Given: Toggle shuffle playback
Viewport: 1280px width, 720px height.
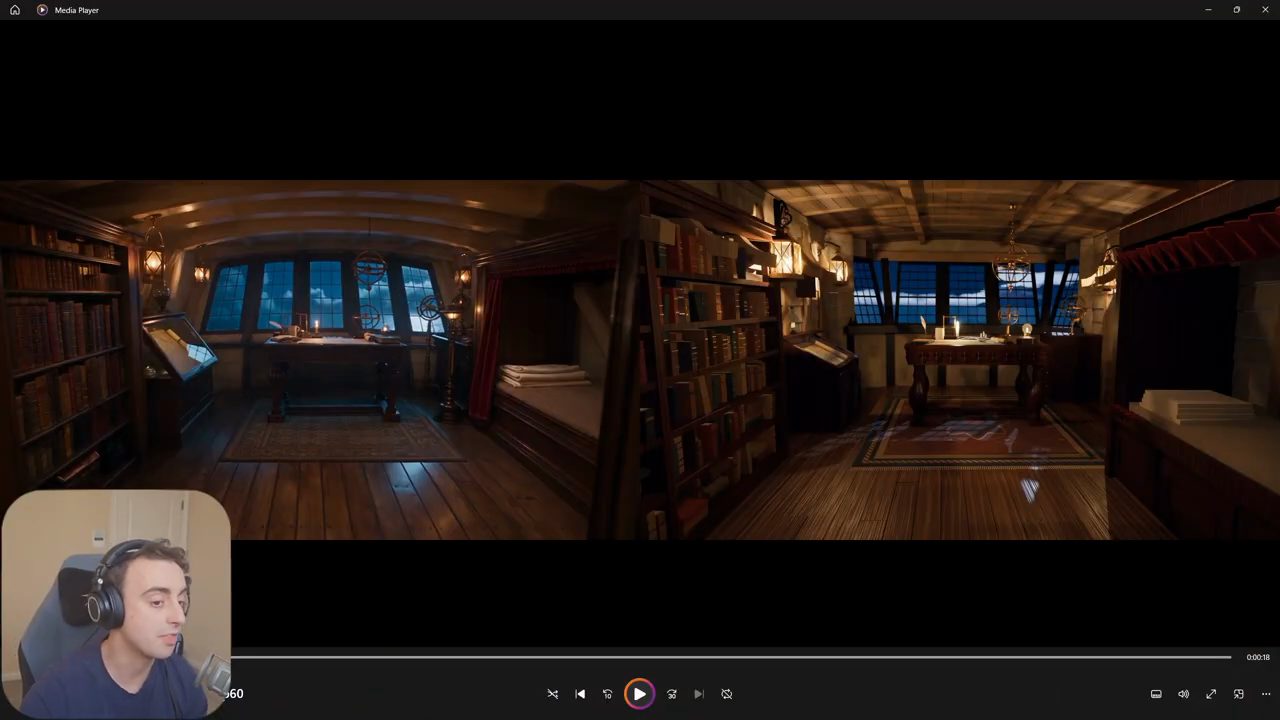Looking at the screenshot, I should pos(552,694).
